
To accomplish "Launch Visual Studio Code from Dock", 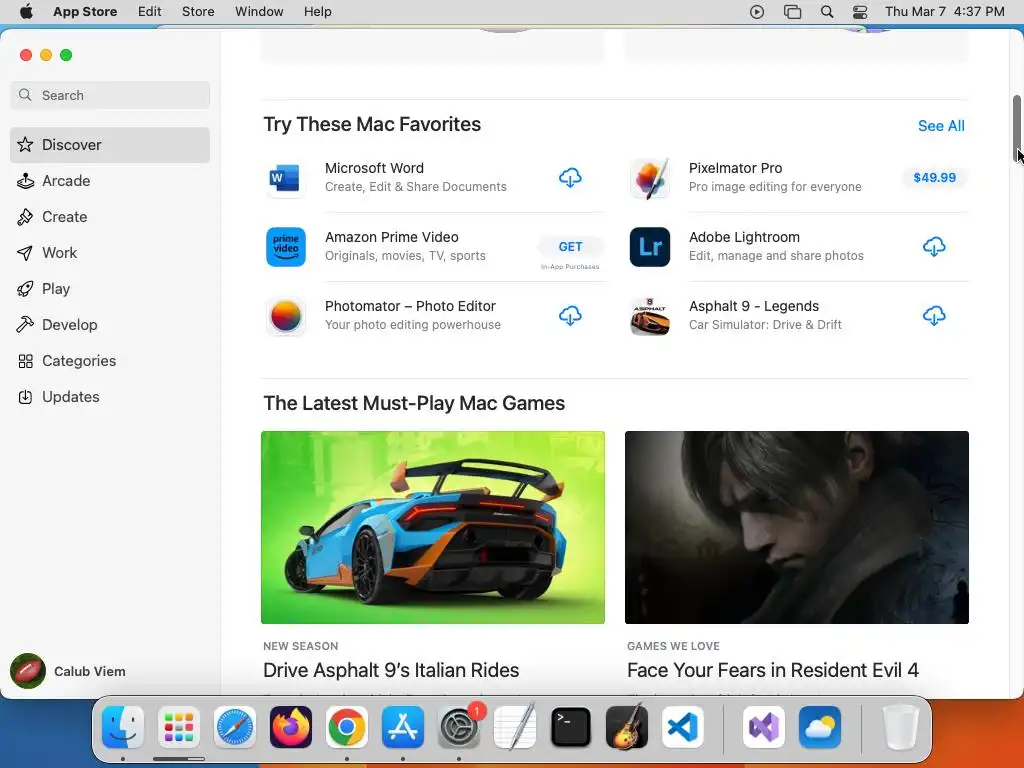I will point(683,727).
